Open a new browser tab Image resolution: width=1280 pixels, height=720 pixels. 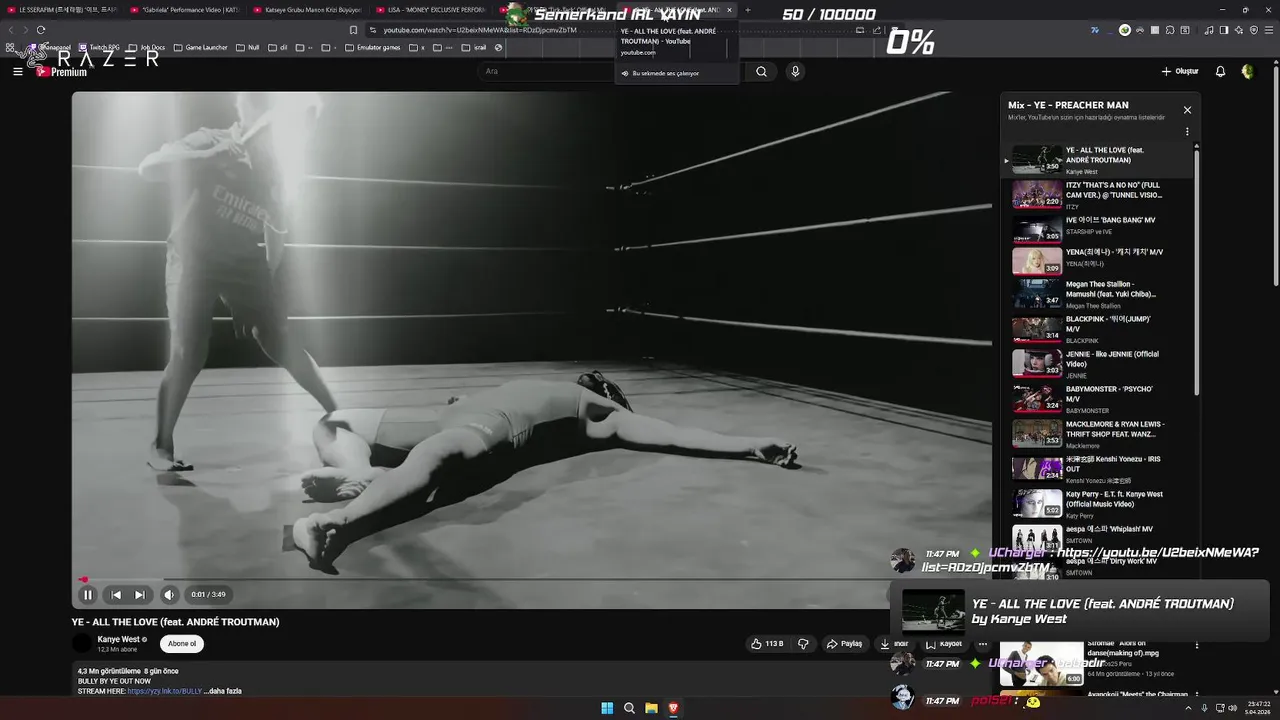(x=748, y=10)
